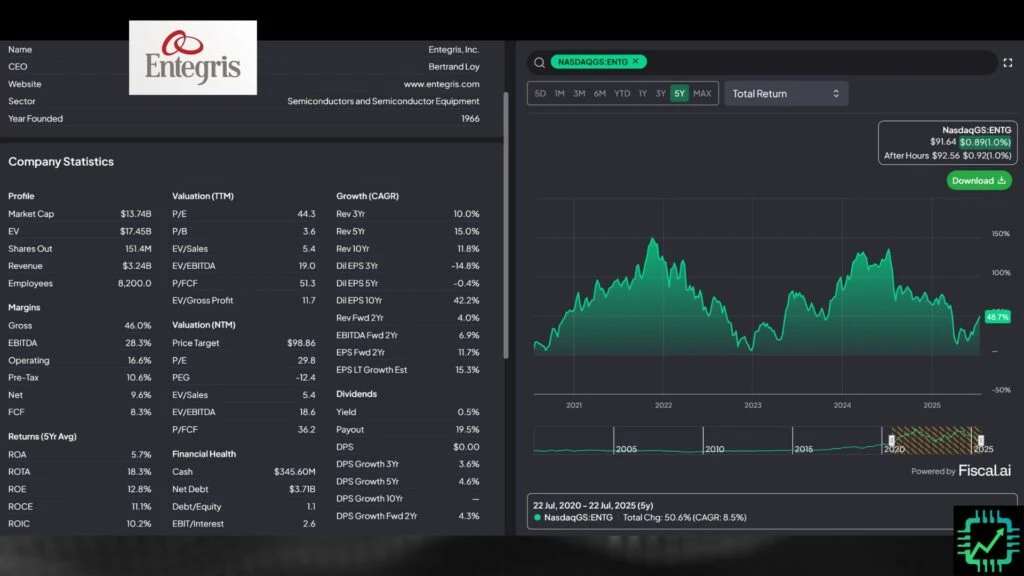Select the MAX time range
The image size is (1024, 576).
(x=702, y=93)
